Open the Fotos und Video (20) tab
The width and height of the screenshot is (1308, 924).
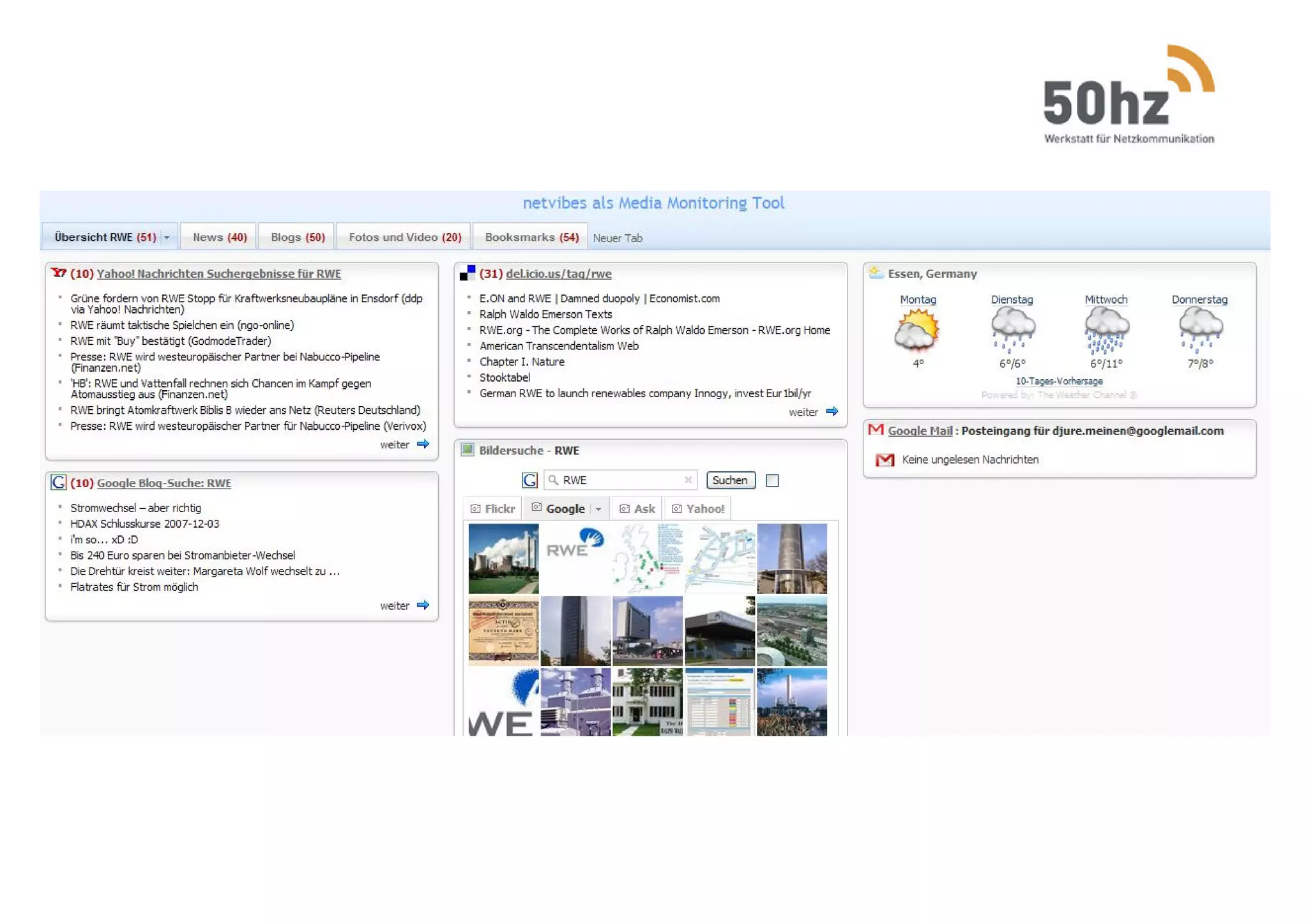tap(404, 237)
